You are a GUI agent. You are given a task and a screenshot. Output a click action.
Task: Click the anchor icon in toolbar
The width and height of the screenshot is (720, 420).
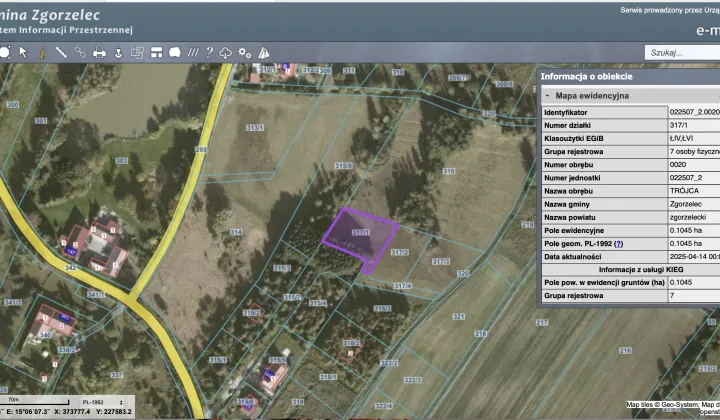point(118,52)
